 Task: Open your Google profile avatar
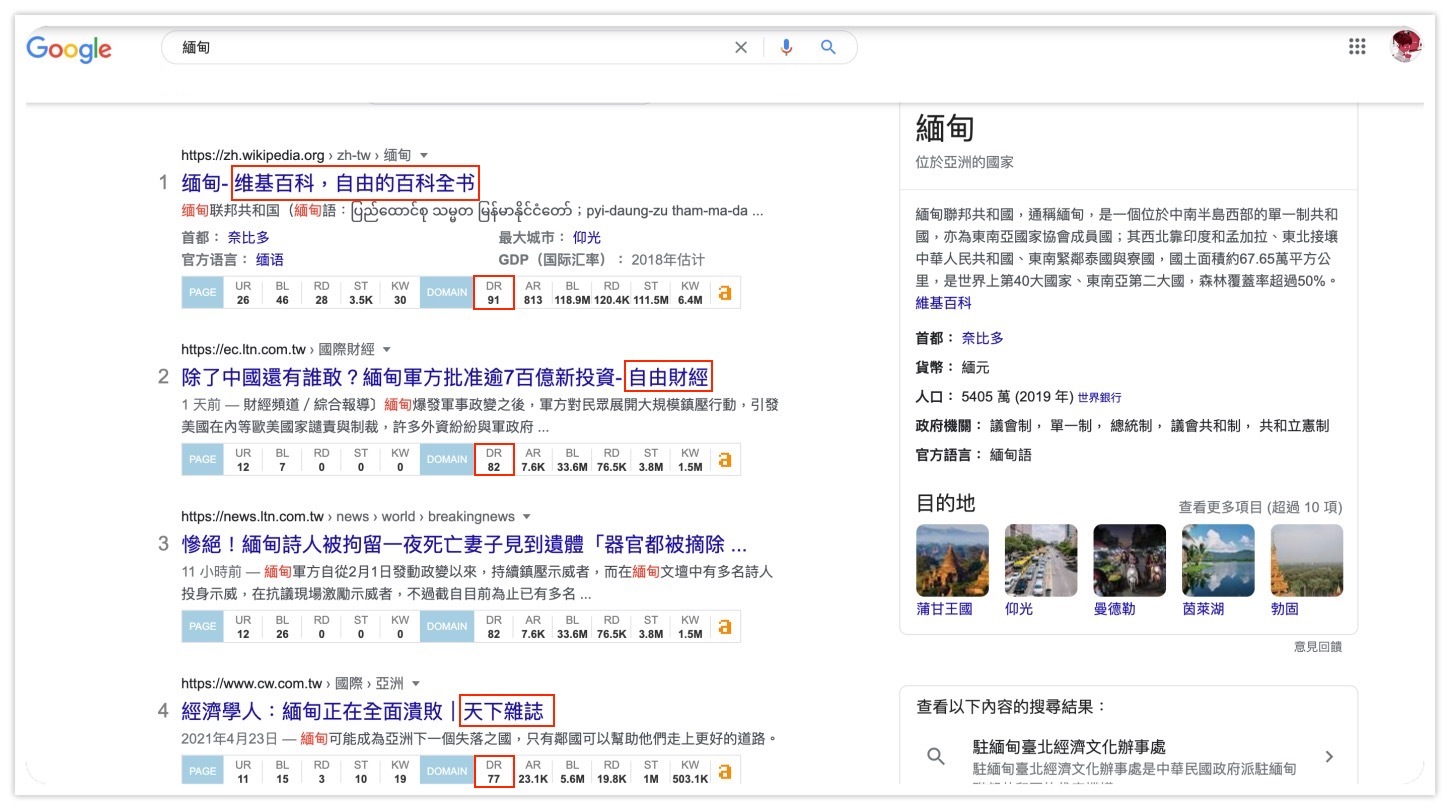1405,45
